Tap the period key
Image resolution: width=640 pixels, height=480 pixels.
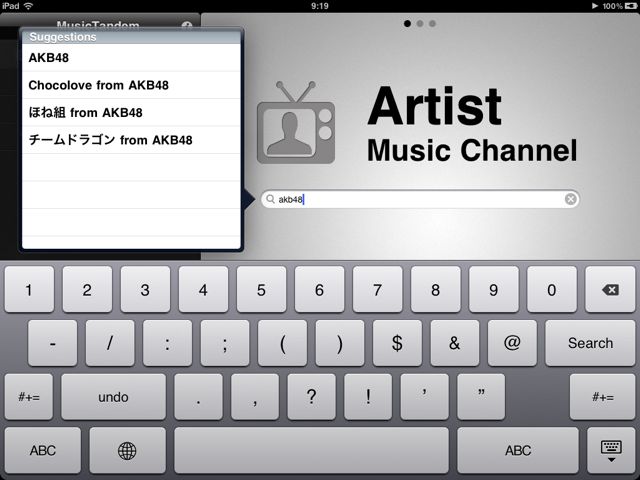tap(198, 397)
